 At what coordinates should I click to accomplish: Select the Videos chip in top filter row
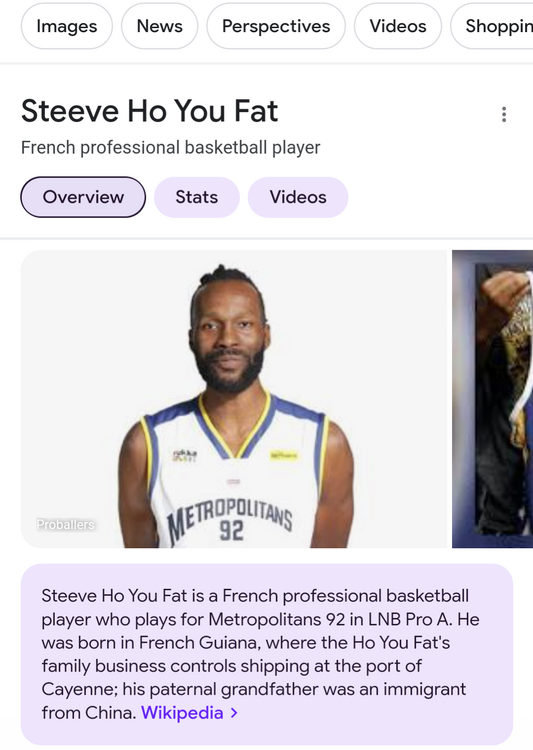tap(398, 26)
